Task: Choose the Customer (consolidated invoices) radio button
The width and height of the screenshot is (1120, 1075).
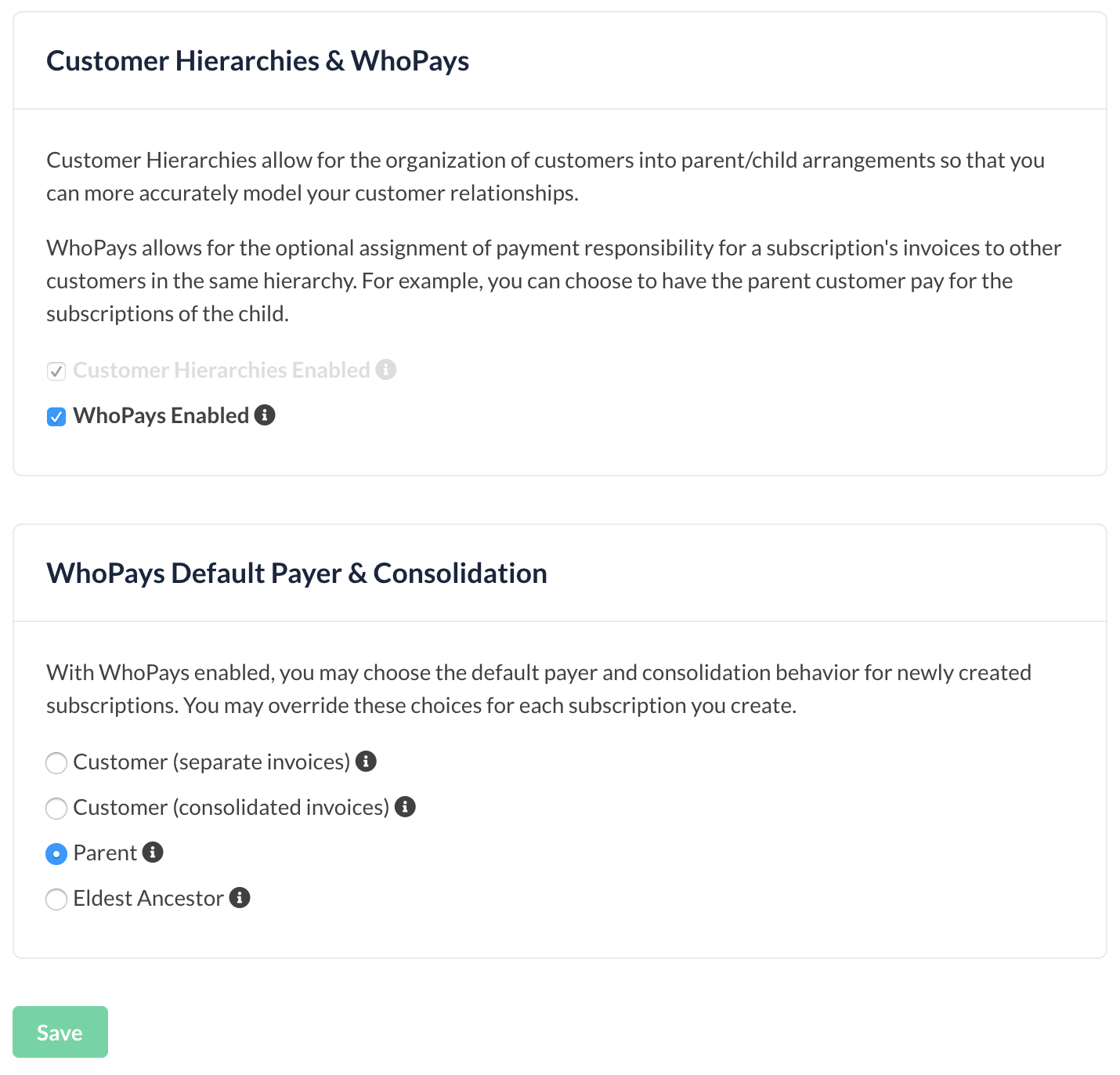Action: pyautogui.click(x=56, y=808)
